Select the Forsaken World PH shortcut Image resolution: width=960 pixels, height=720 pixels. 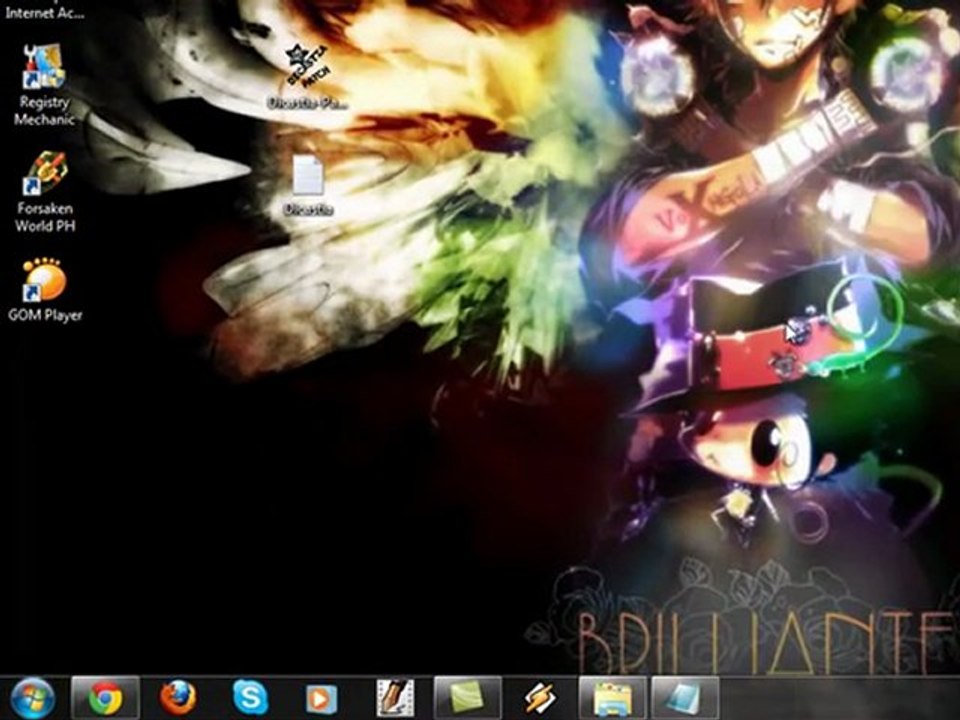point(45,192)
